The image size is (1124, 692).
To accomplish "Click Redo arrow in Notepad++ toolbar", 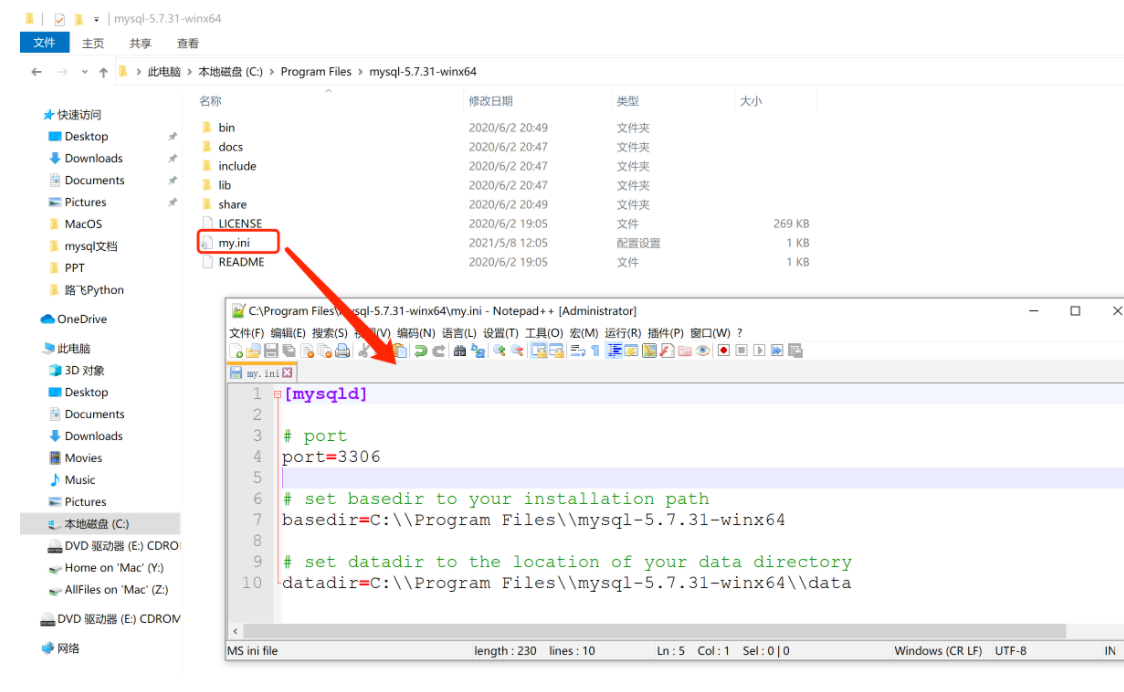I will [439, 351].
